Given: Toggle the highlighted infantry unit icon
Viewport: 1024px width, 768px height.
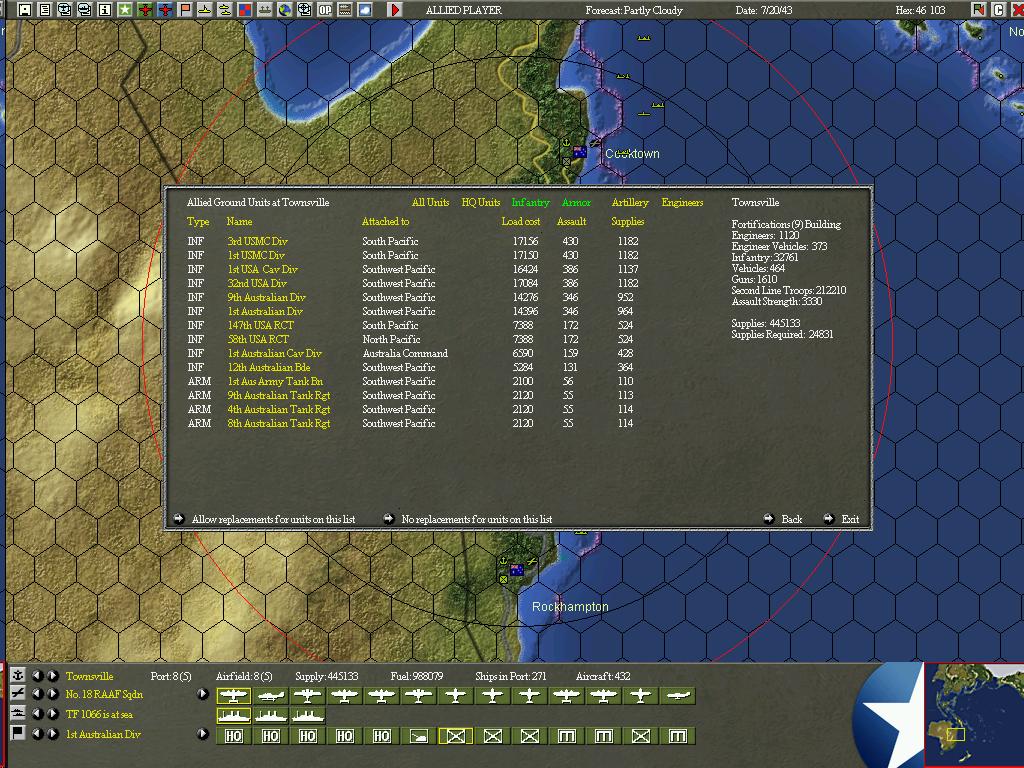Looking at the screenshot, I should [456, 736].
